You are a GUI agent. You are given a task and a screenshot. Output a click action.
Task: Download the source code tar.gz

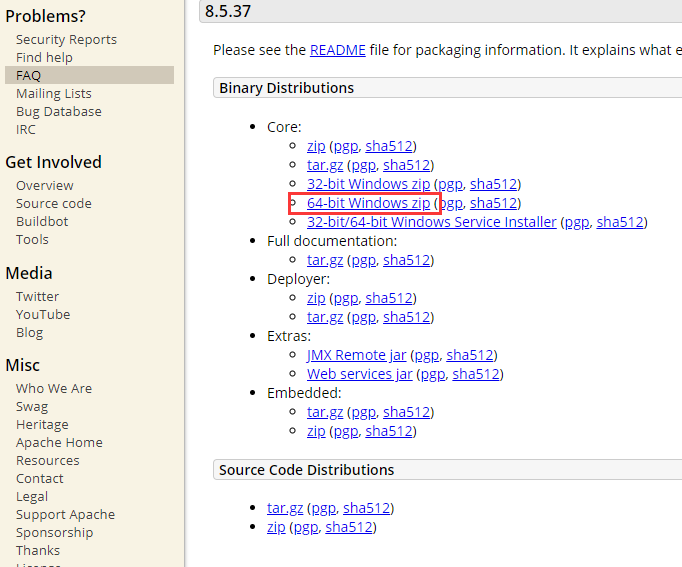pyautogui.click(x=285, y=508)
